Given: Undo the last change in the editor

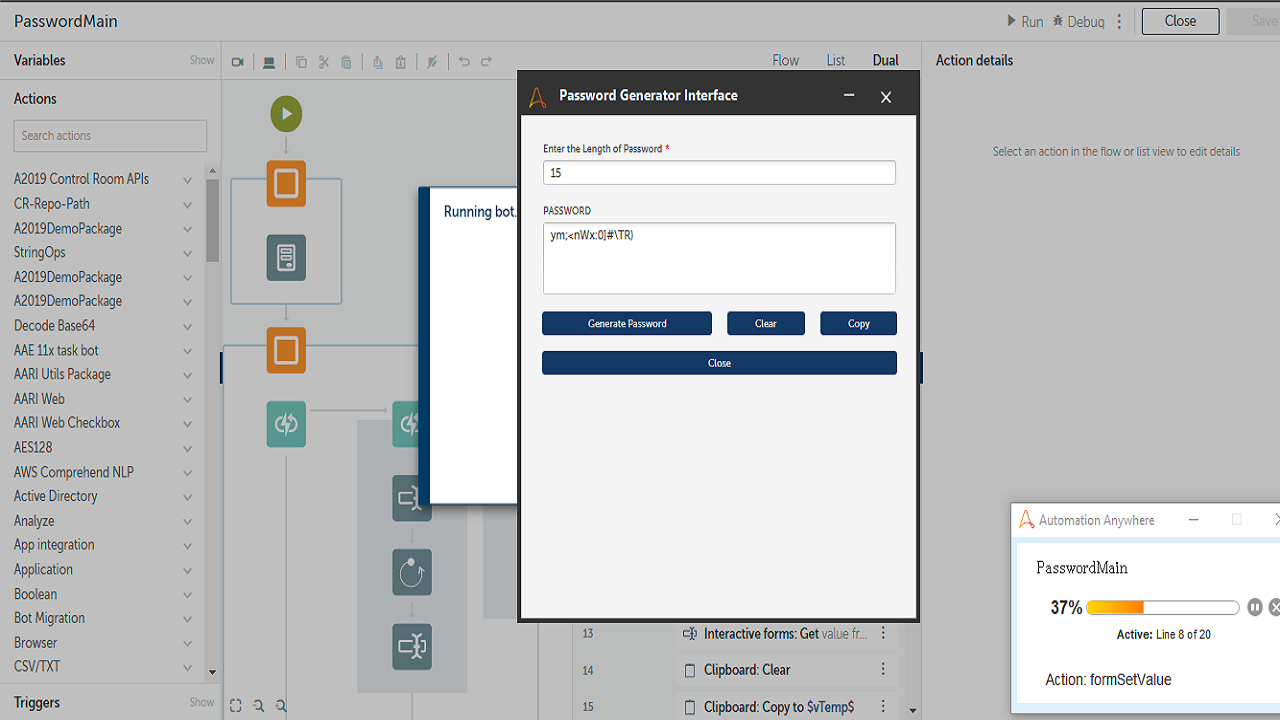Looking at the screenshot, I should pos(464,61).
